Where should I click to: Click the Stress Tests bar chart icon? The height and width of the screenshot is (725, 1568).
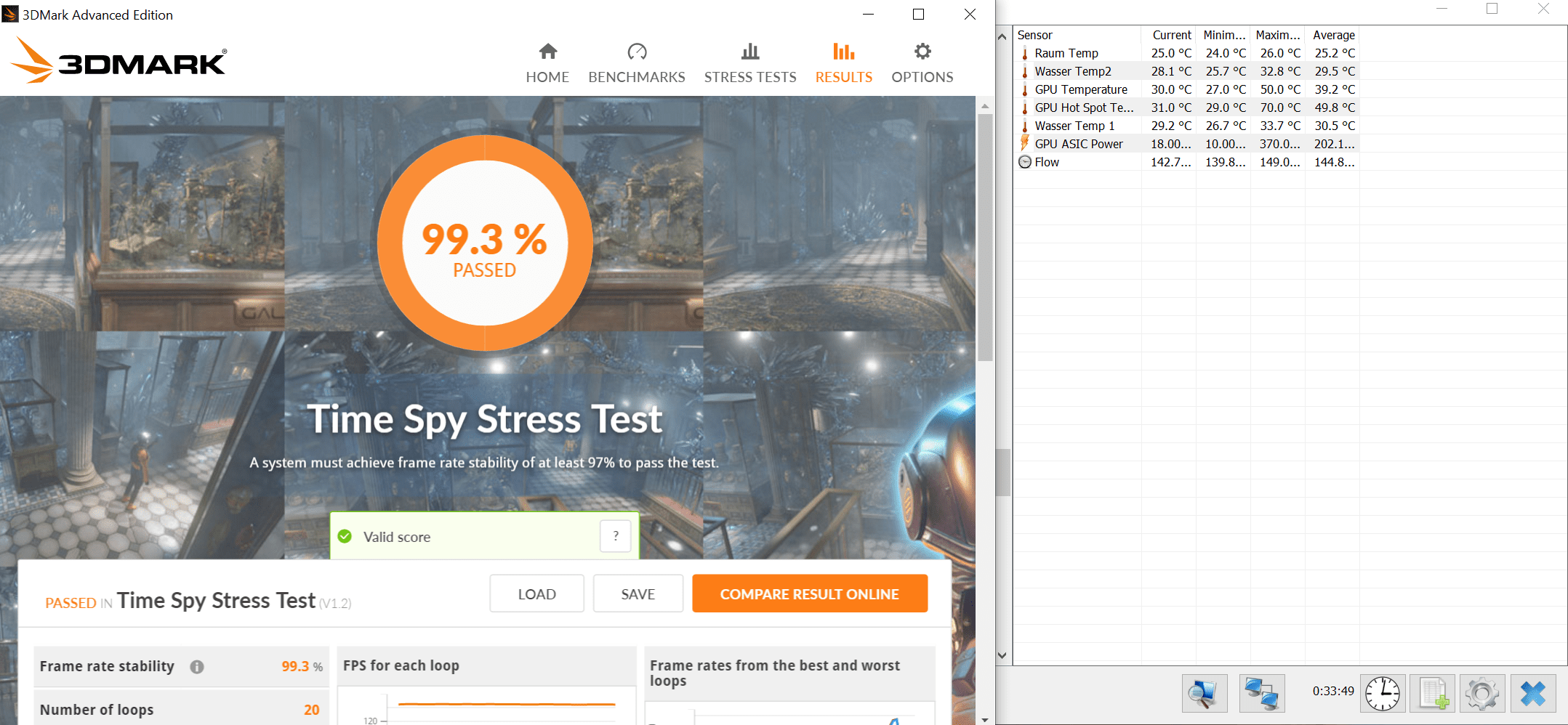750,51
